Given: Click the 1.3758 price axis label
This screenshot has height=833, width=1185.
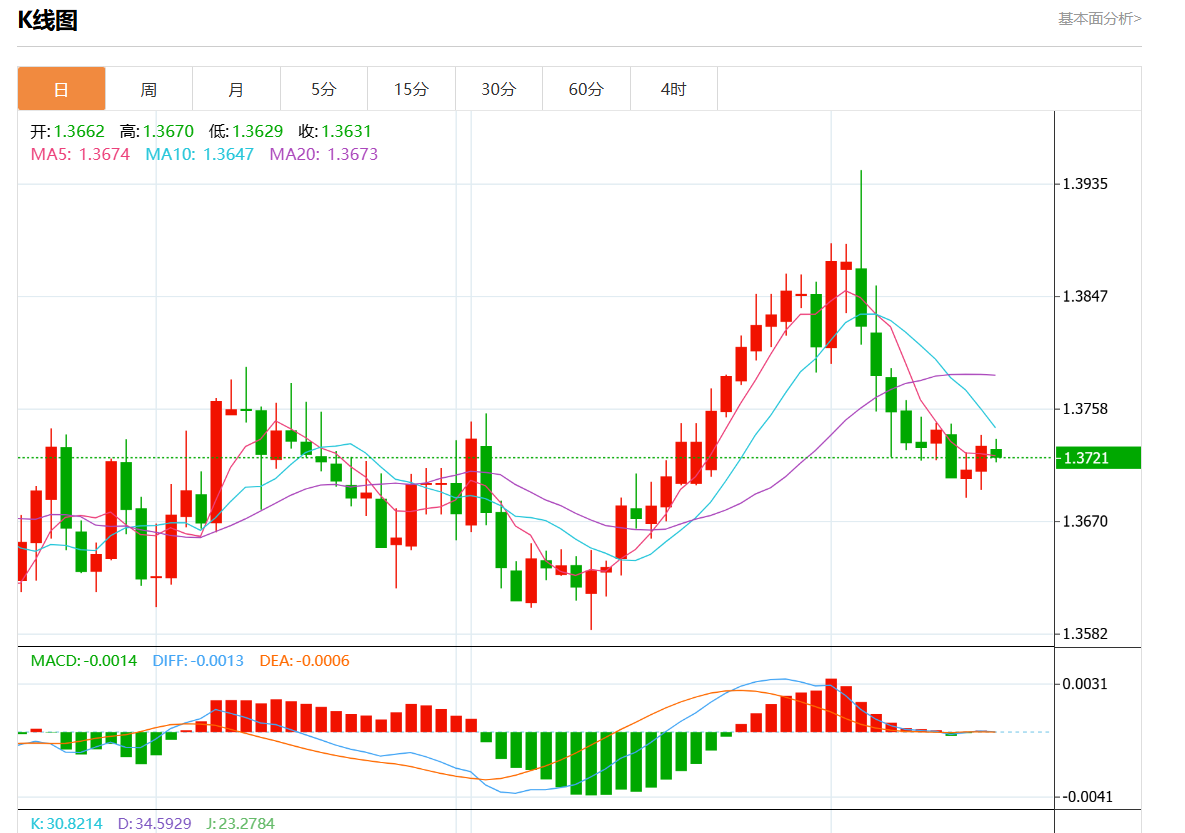Looking at the screenshot, I should (x=1085, y=409).
